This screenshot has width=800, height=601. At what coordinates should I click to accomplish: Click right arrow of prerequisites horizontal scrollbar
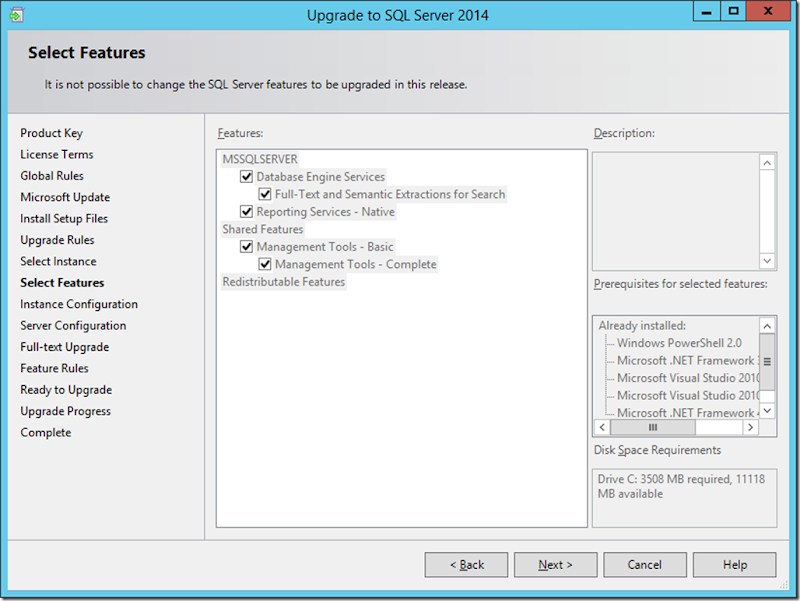[750, 427]
